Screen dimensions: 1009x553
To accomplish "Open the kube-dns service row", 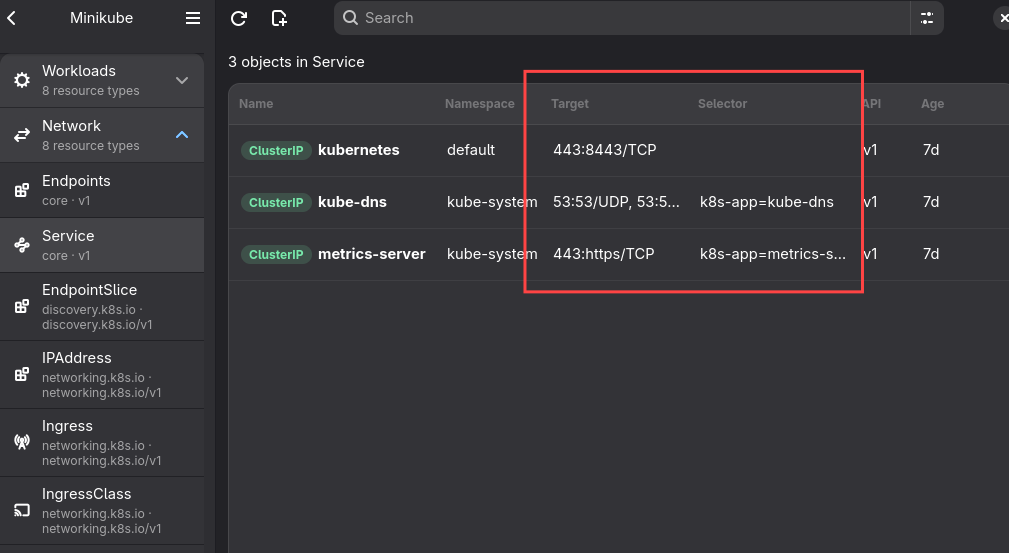I will tap(618, 202).
